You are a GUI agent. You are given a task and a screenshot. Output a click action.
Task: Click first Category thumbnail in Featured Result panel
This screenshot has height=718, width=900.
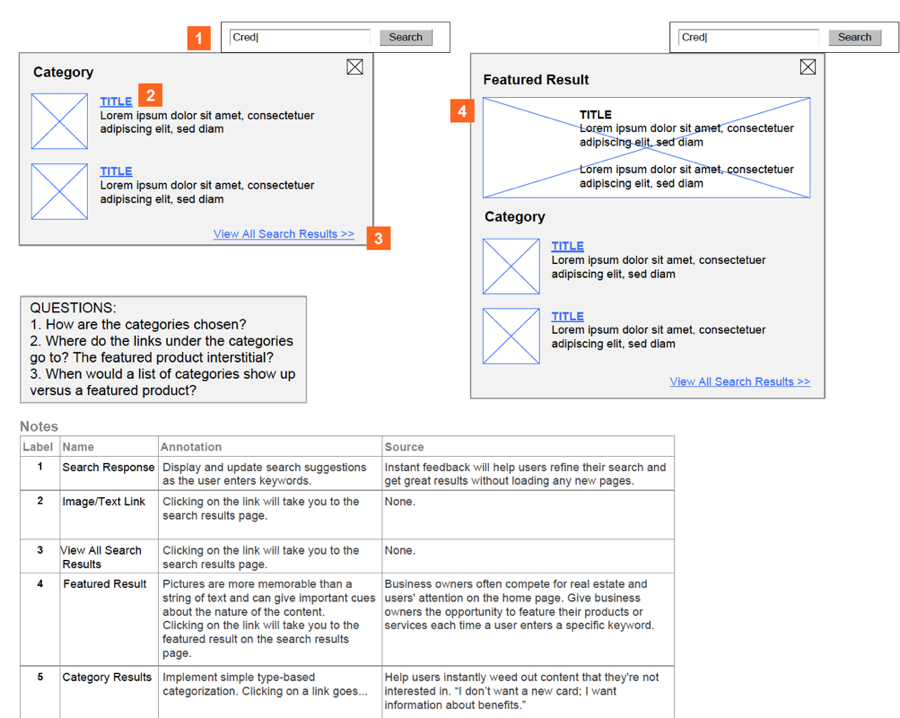pyautogui.click(x=511, y=266)
